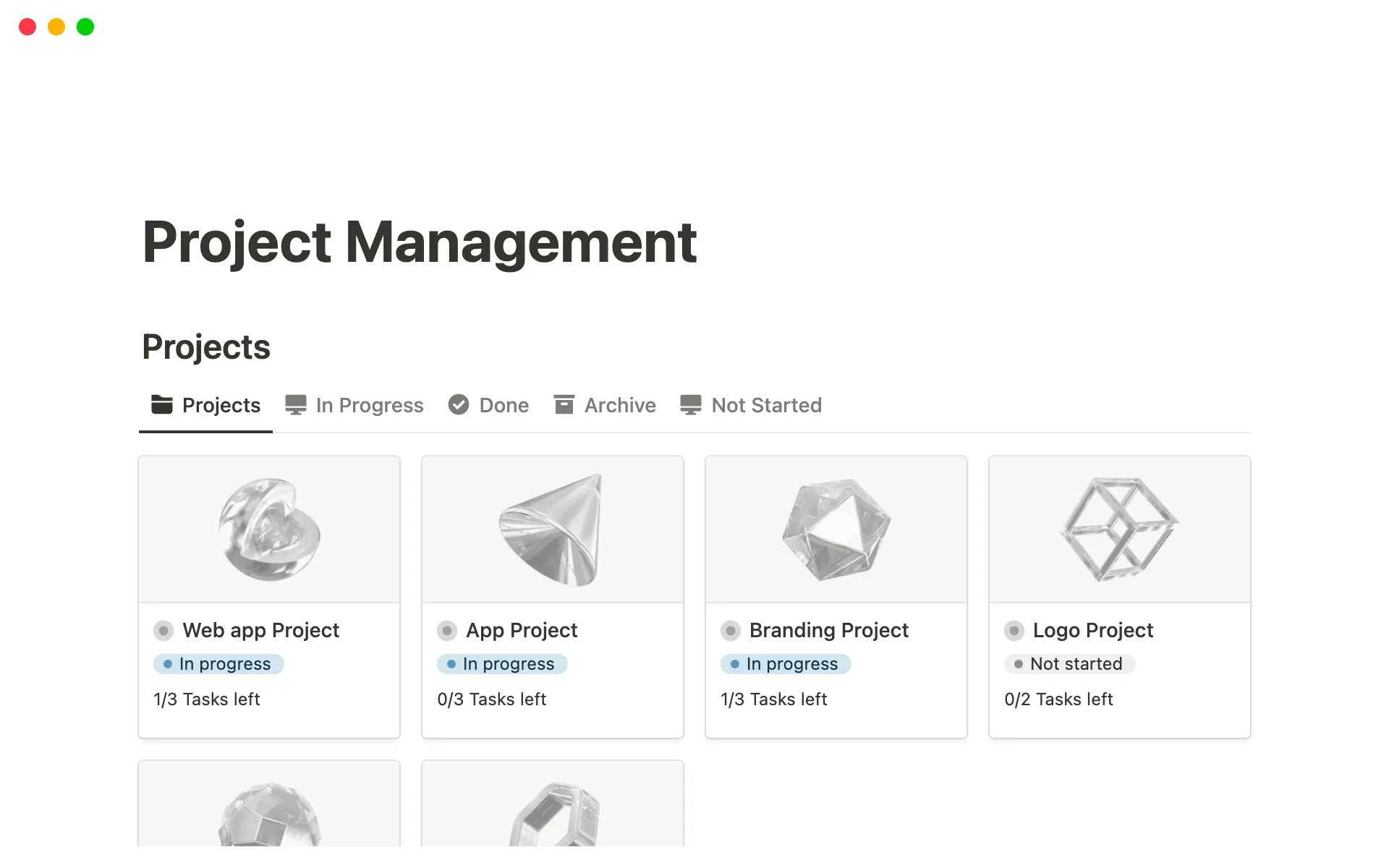
Task: Open the Web app Project title
Action: (x=260, y=631)
